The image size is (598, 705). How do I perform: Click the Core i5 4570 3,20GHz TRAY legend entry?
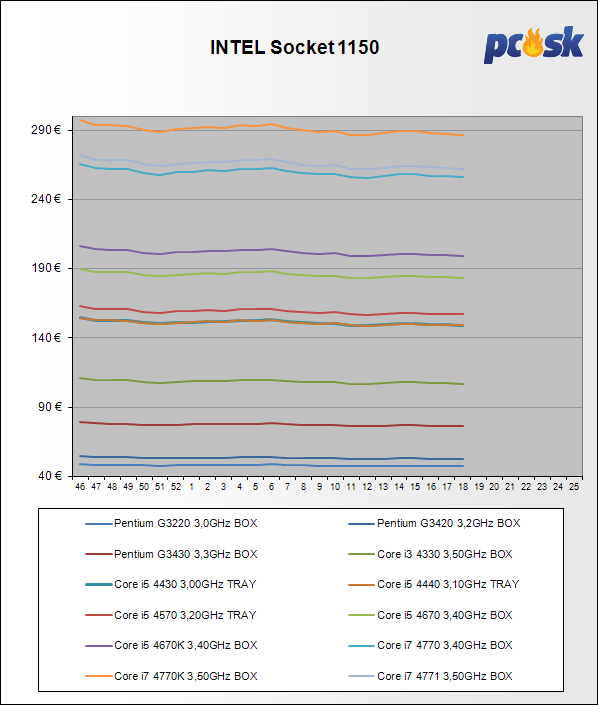(171, 615)
